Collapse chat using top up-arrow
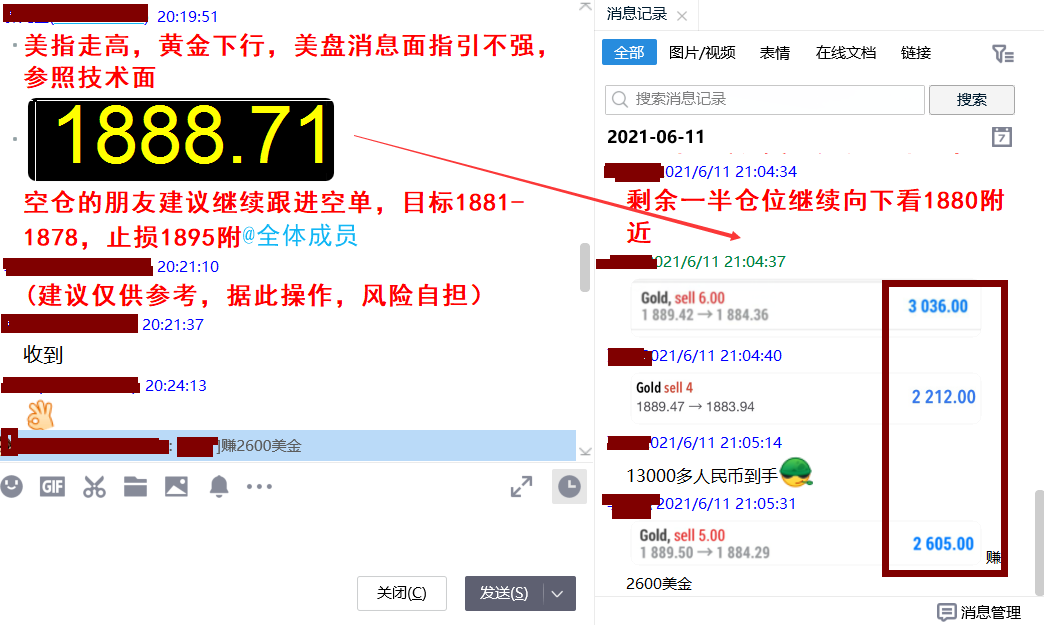Image resolution: width=1044 pixels, height=625 pixels. point(585,7)
